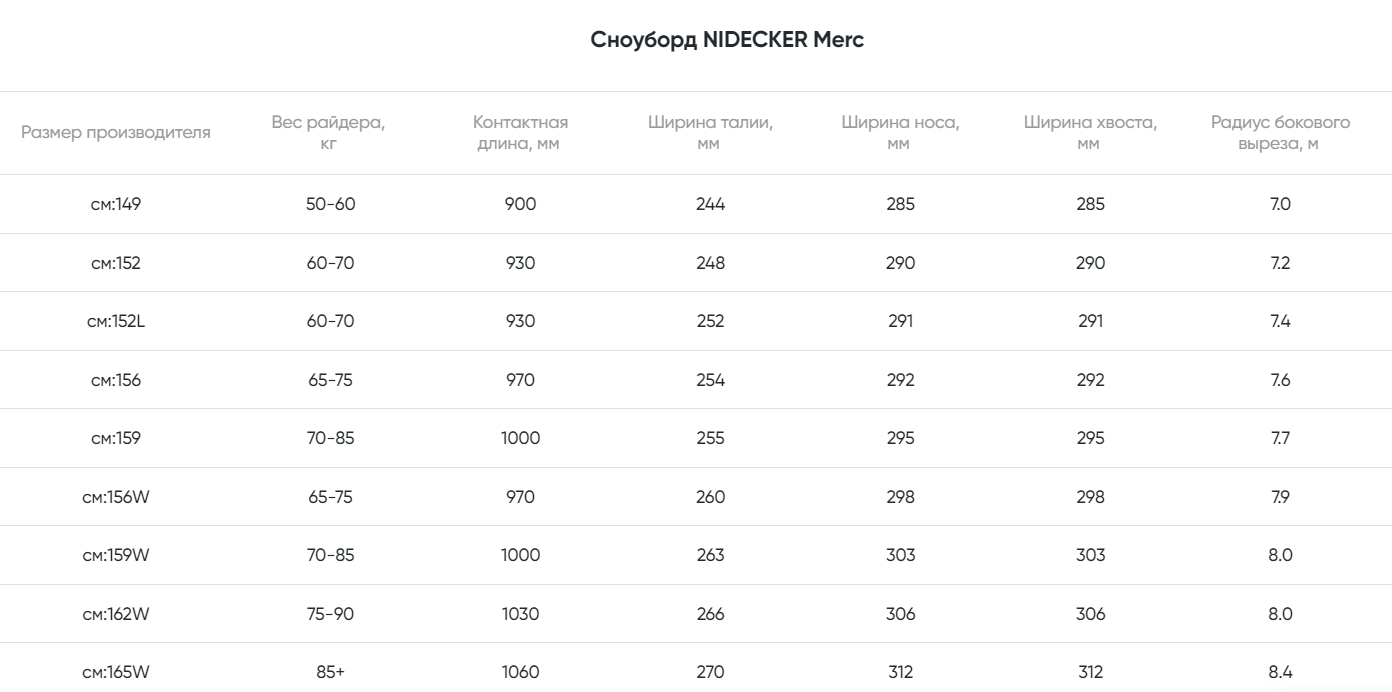Select the Ширина носа, мм header
Viewport: 1392px width, 692px height.
900,133
